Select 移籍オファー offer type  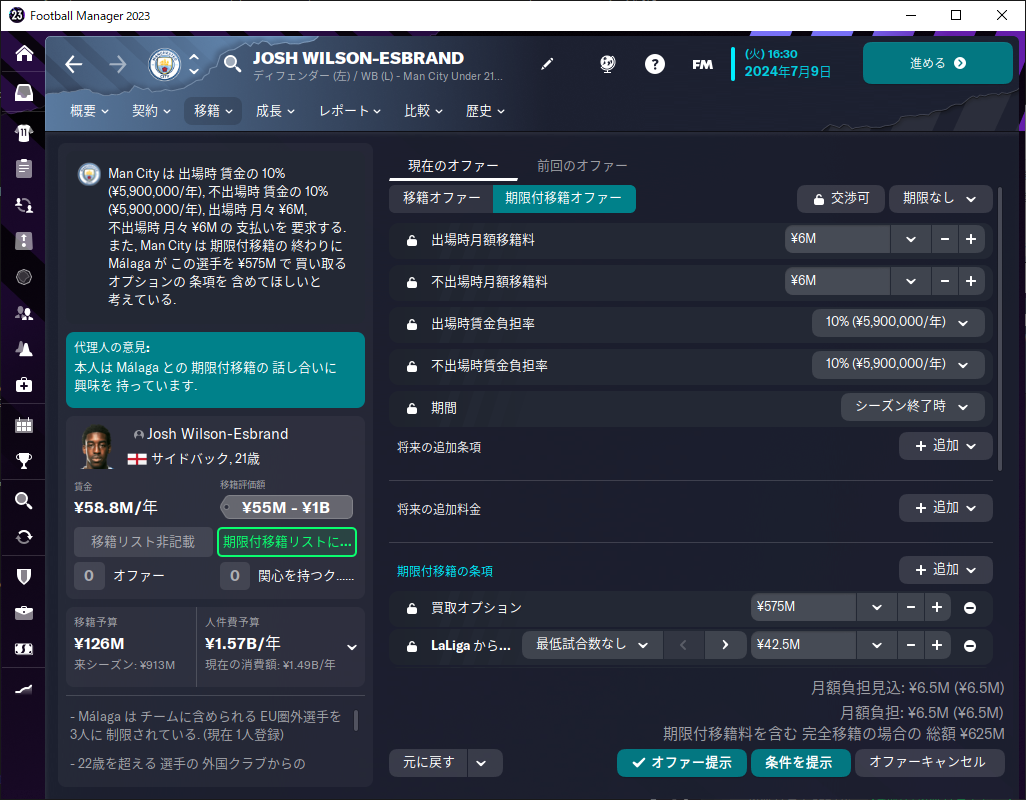[x=441, y=198]
